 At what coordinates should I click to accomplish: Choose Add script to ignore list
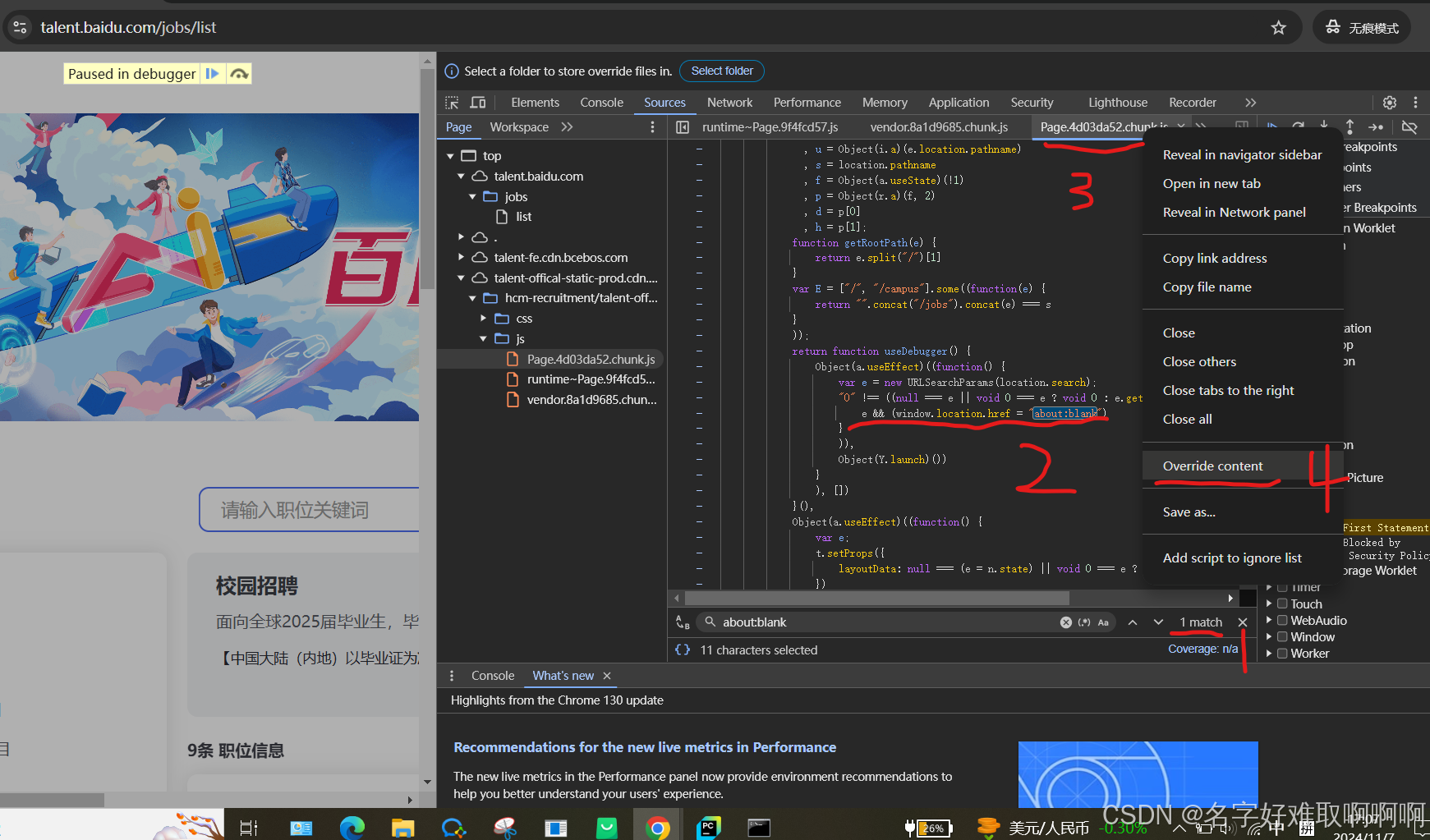point(1243,558)
